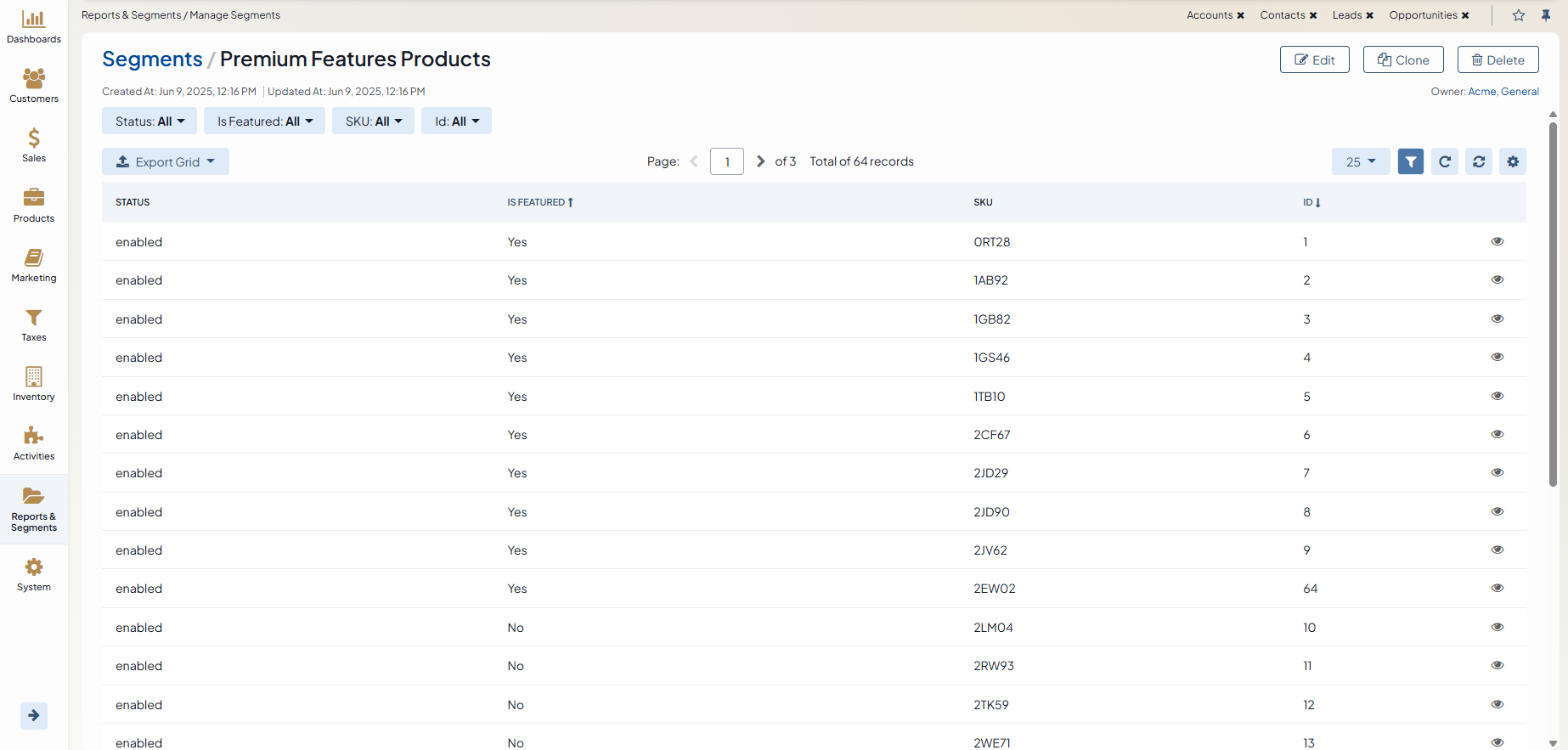Image resolution: width=1568 pixels, height=750 pixels.
Task: Click the Edit button
Action: (x=1314, y=59)
